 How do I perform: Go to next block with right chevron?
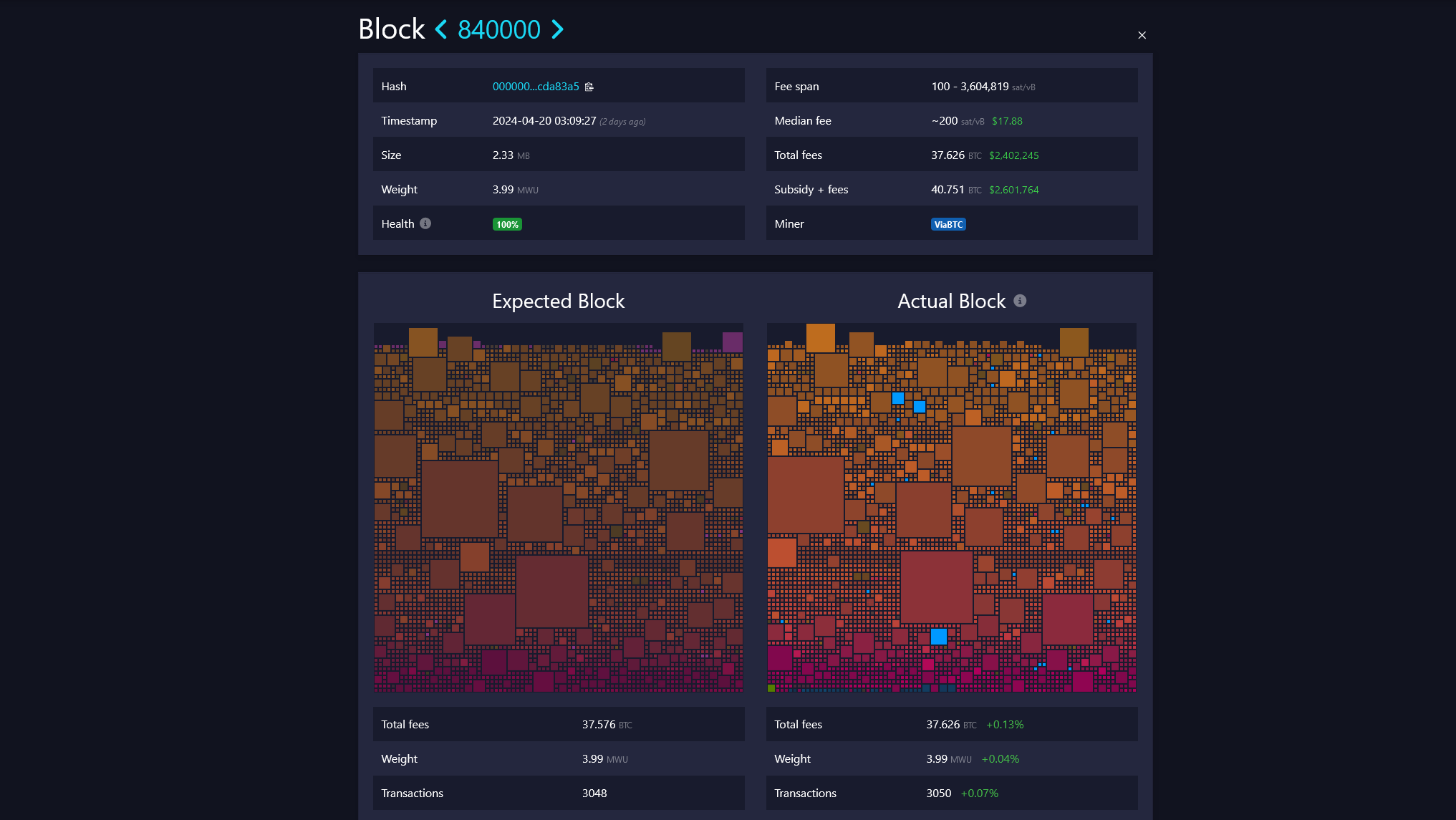coord(557,29)
